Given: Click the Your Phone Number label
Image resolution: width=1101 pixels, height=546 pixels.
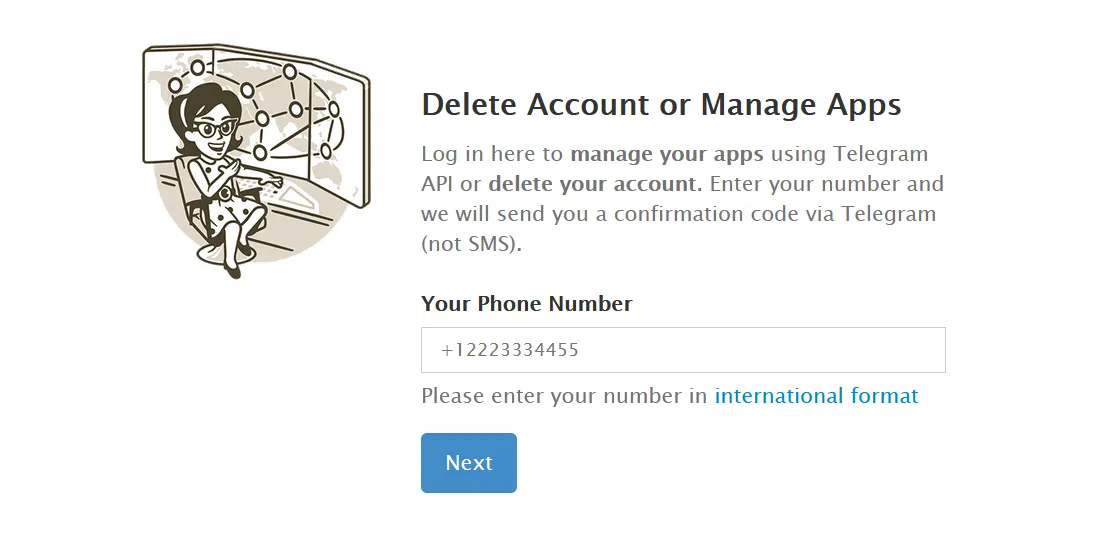Looking at the screenshot, I should coord(526,304).
